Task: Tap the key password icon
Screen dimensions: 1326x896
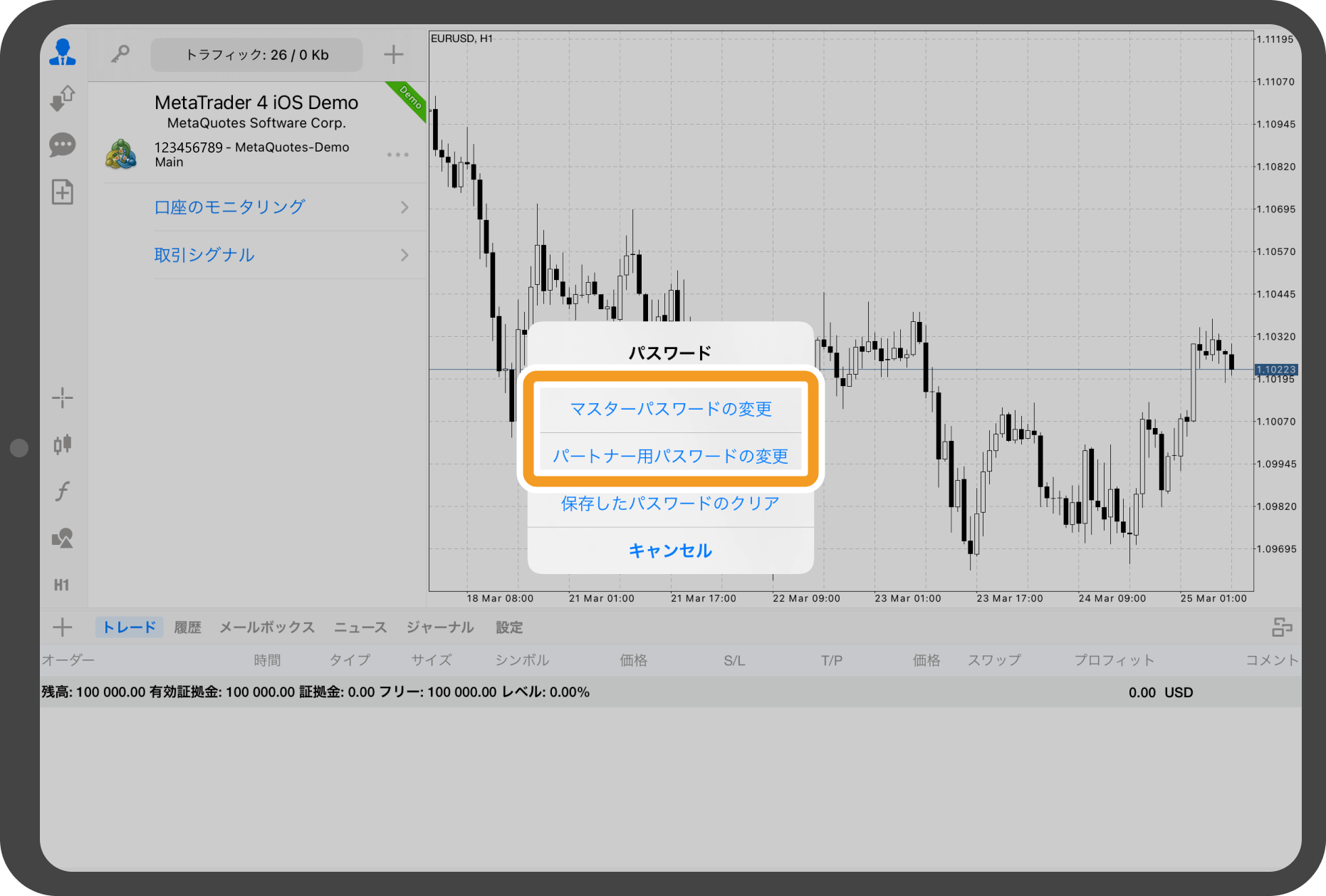Action: tap(120, 54)
